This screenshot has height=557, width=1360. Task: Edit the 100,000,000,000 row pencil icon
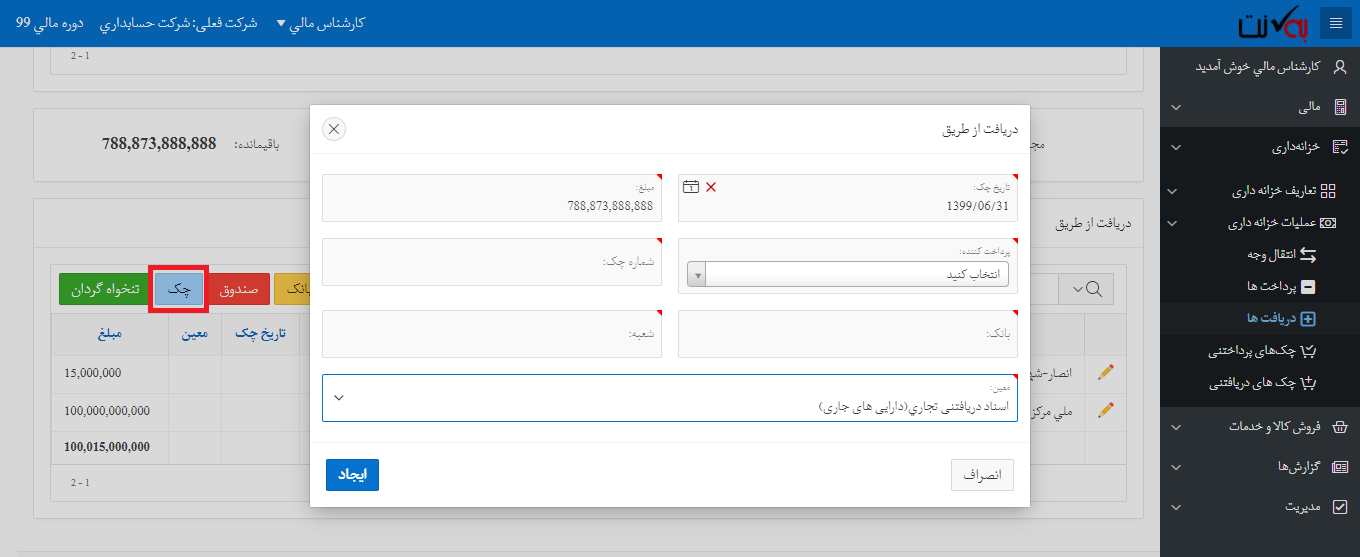1106,409
